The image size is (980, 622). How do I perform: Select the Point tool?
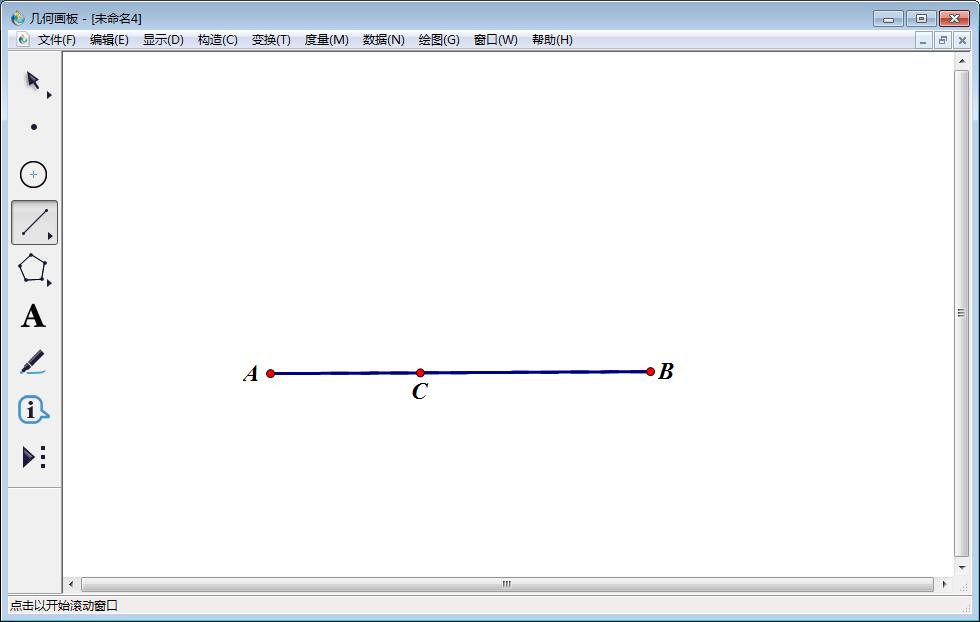click(33, 126)
